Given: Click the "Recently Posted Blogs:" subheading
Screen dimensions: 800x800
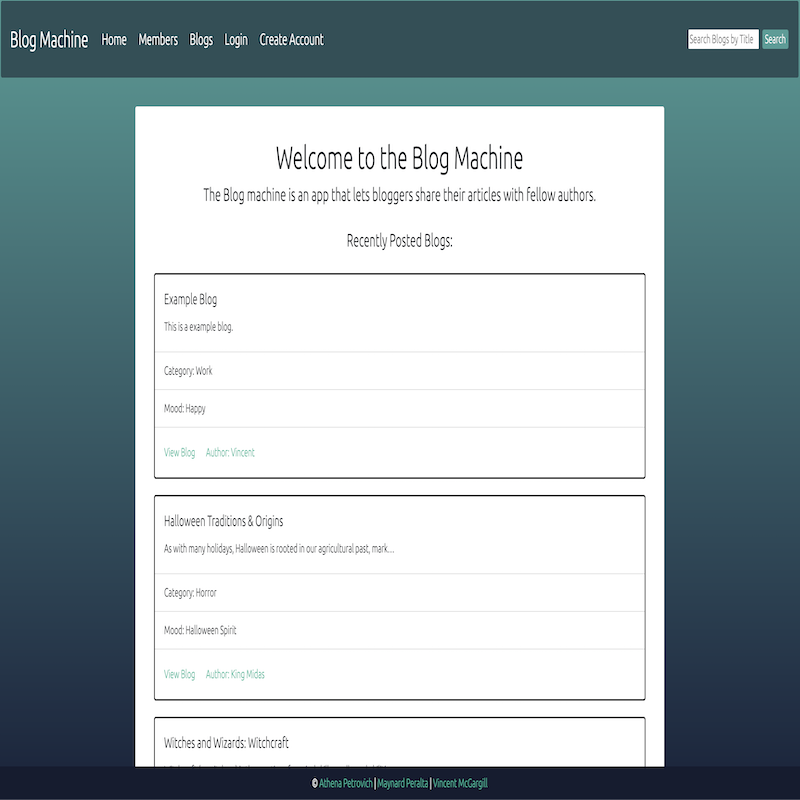Looking at the screenshot, I should (x=399, y=241).
